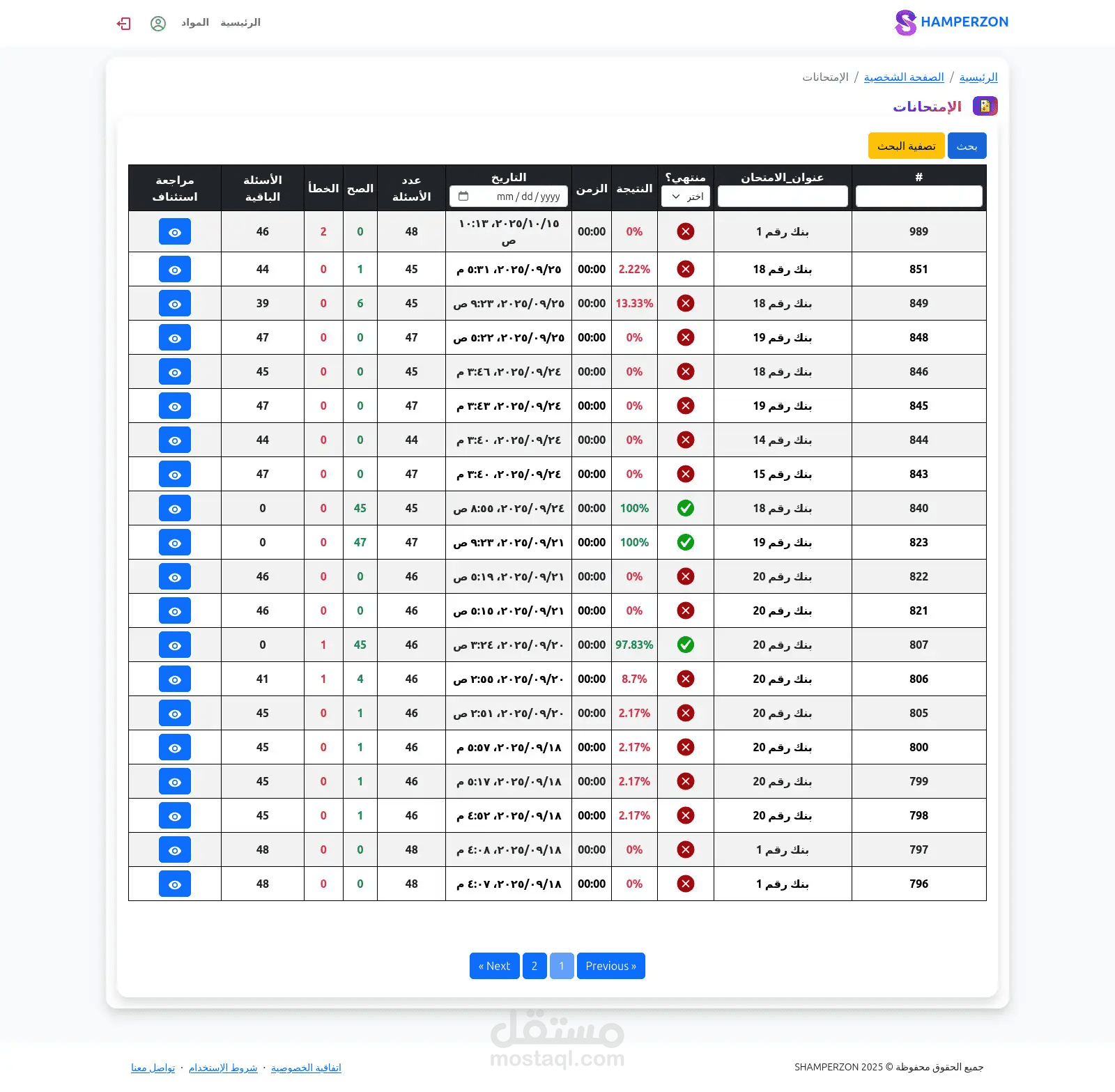The image size is (1115, 1092).
Task: Open the user profile icon
Action: [x=158, y=24]
